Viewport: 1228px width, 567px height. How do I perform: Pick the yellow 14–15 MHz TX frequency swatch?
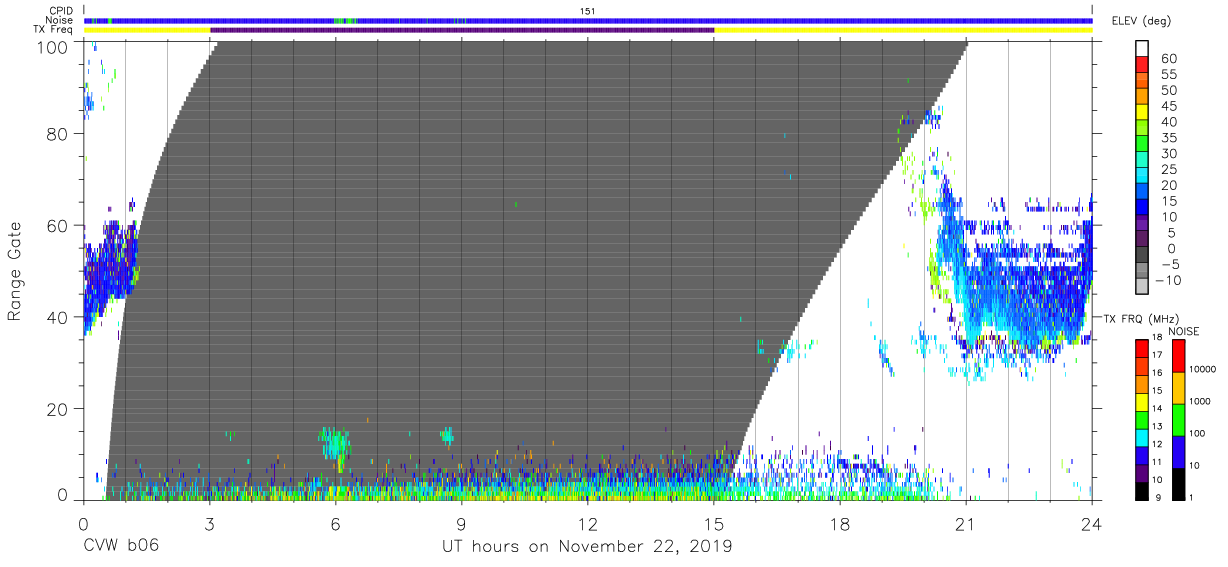coord(1144,401)
